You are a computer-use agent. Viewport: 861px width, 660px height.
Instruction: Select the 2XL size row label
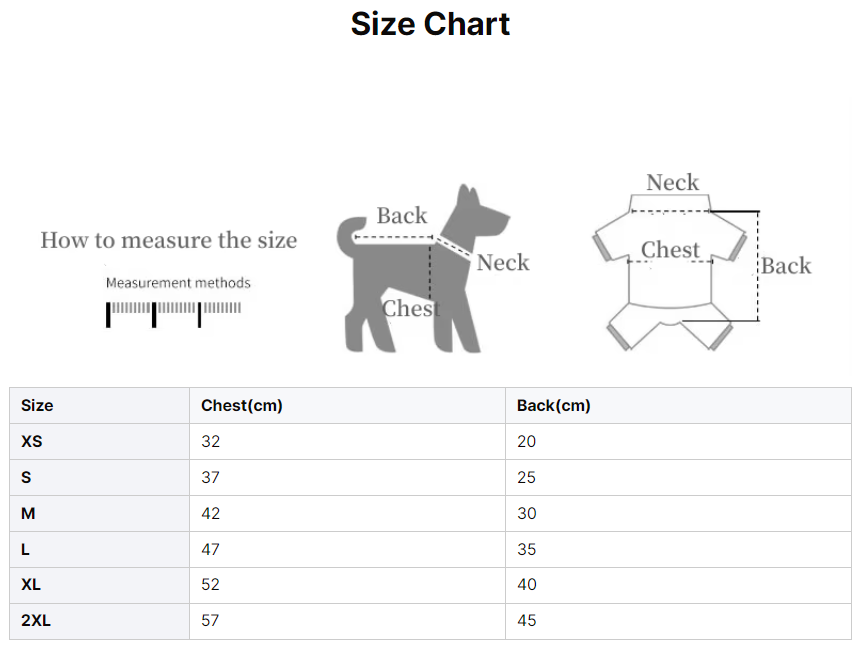tap(36, 621)
